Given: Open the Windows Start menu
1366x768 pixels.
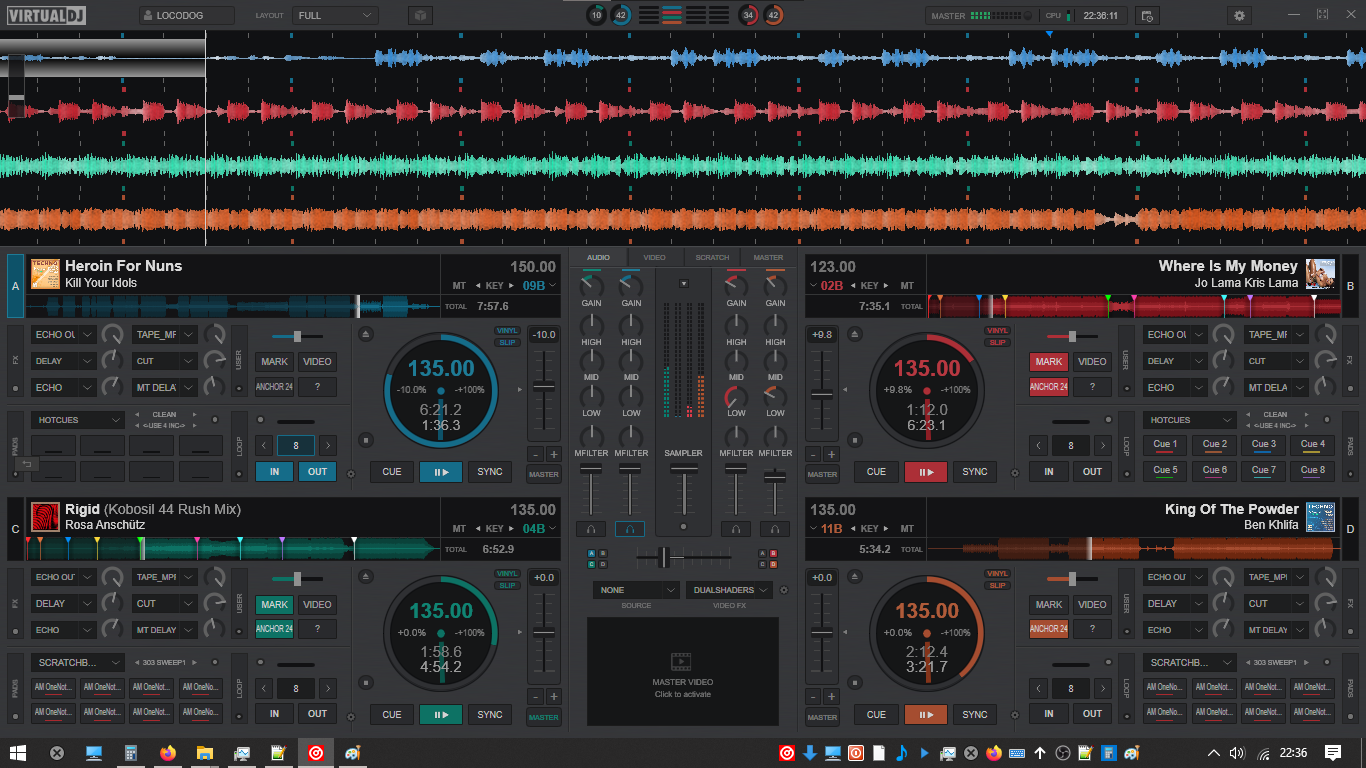Looking at the screenshot, I should coord(18,752).
